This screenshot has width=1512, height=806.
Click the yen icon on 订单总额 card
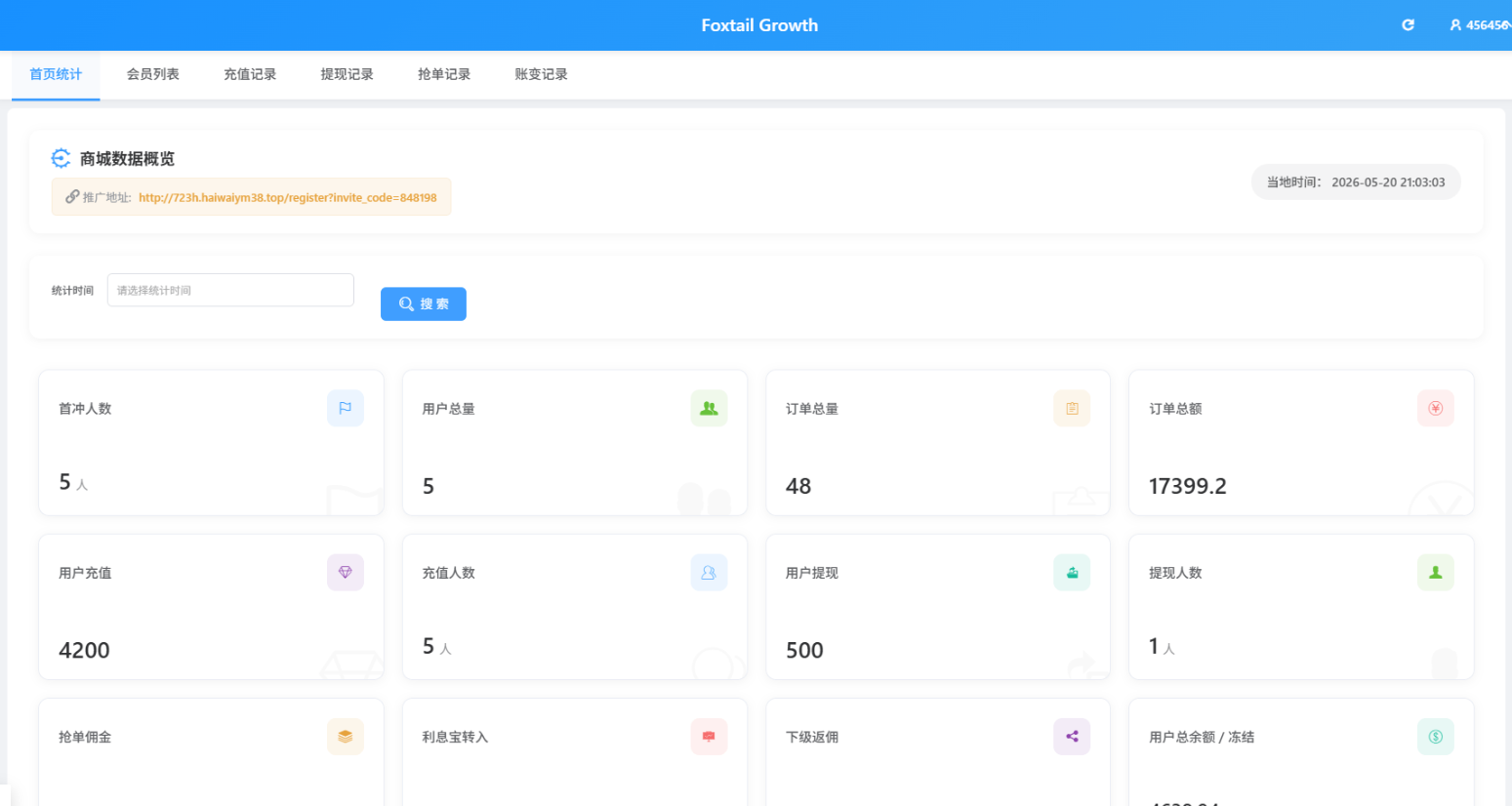(x=1436, y=409)
